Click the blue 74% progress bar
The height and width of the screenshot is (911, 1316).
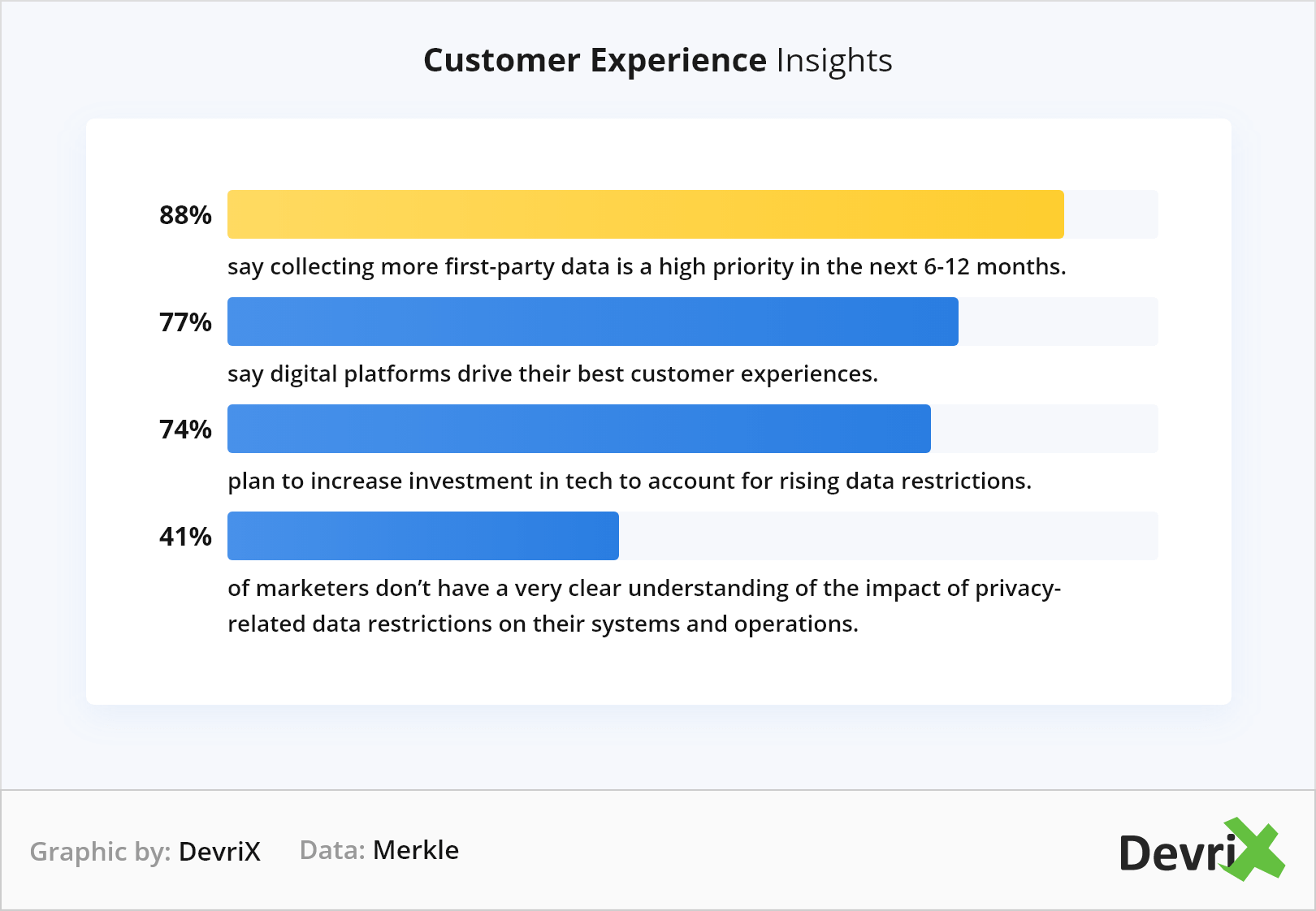click(578, 429)
